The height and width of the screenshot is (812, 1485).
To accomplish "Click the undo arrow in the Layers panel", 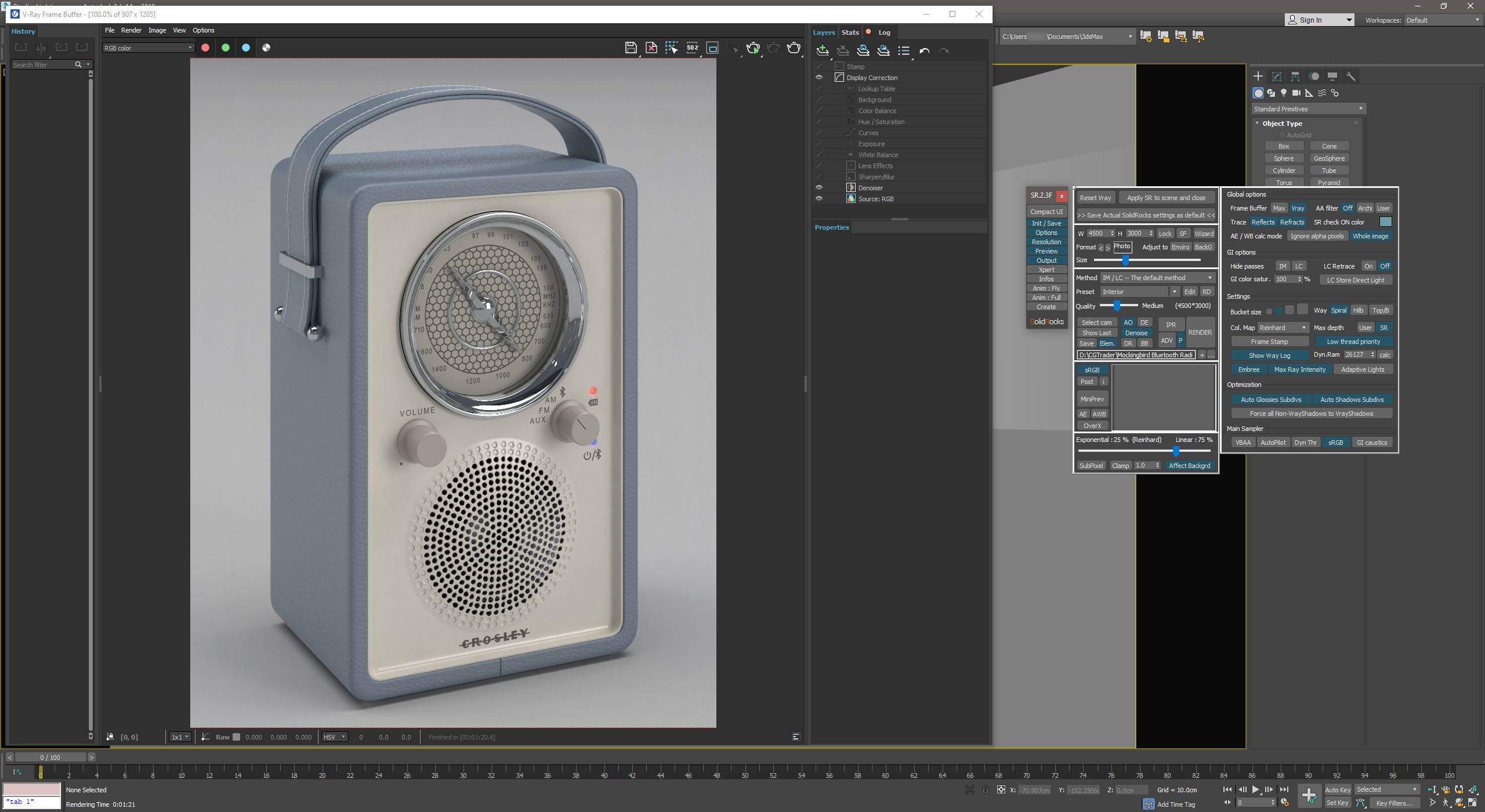I will tap(924, 51).
